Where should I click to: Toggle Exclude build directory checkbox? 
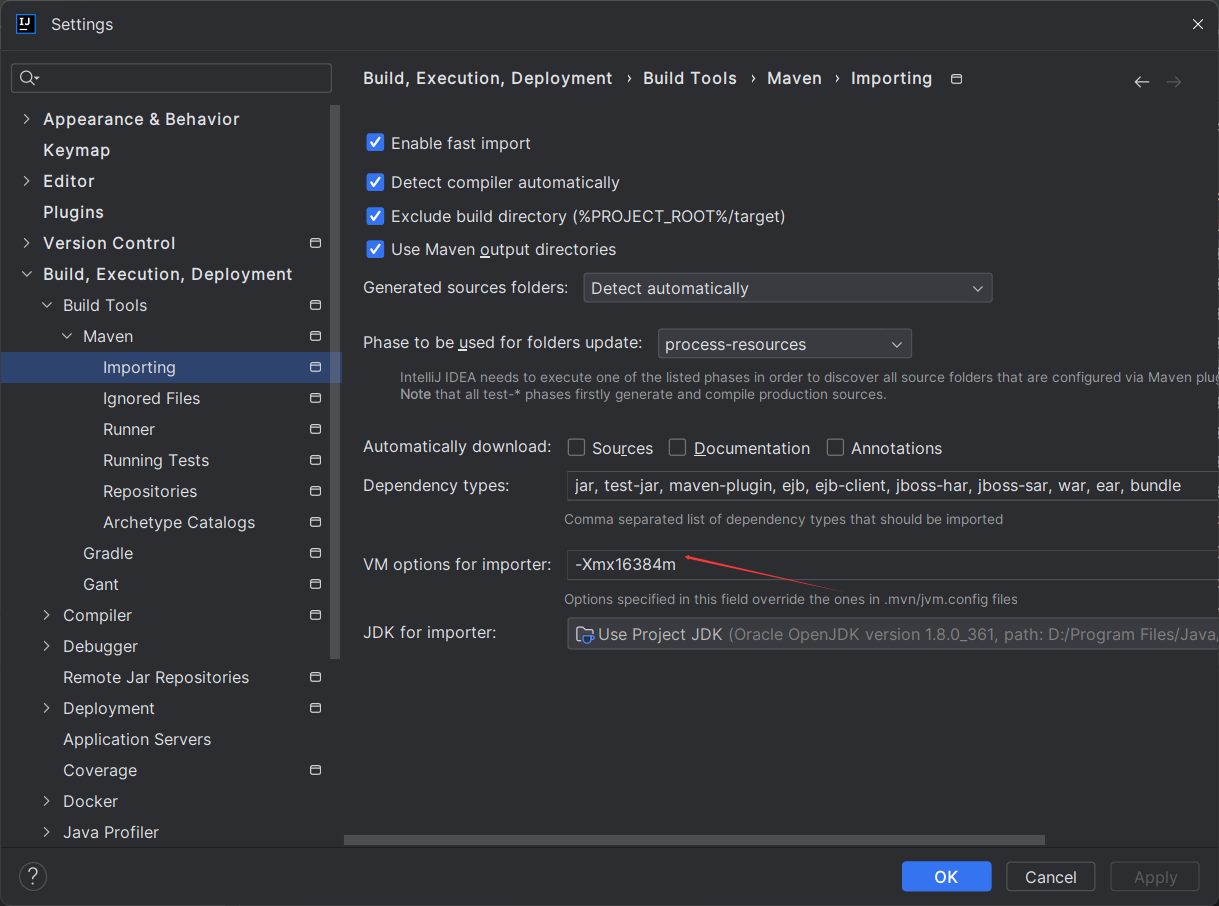pyautogui.click(x=375, y=216)
